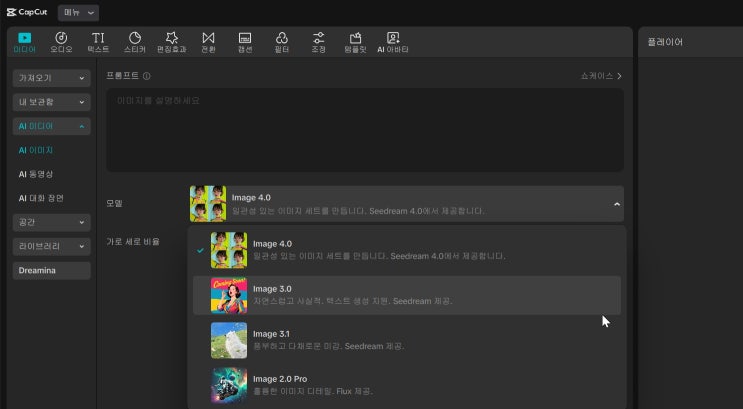Open the Dreamina sidebar button
The width and height of the screenshot is (743, 409).
tap(51, 271)
